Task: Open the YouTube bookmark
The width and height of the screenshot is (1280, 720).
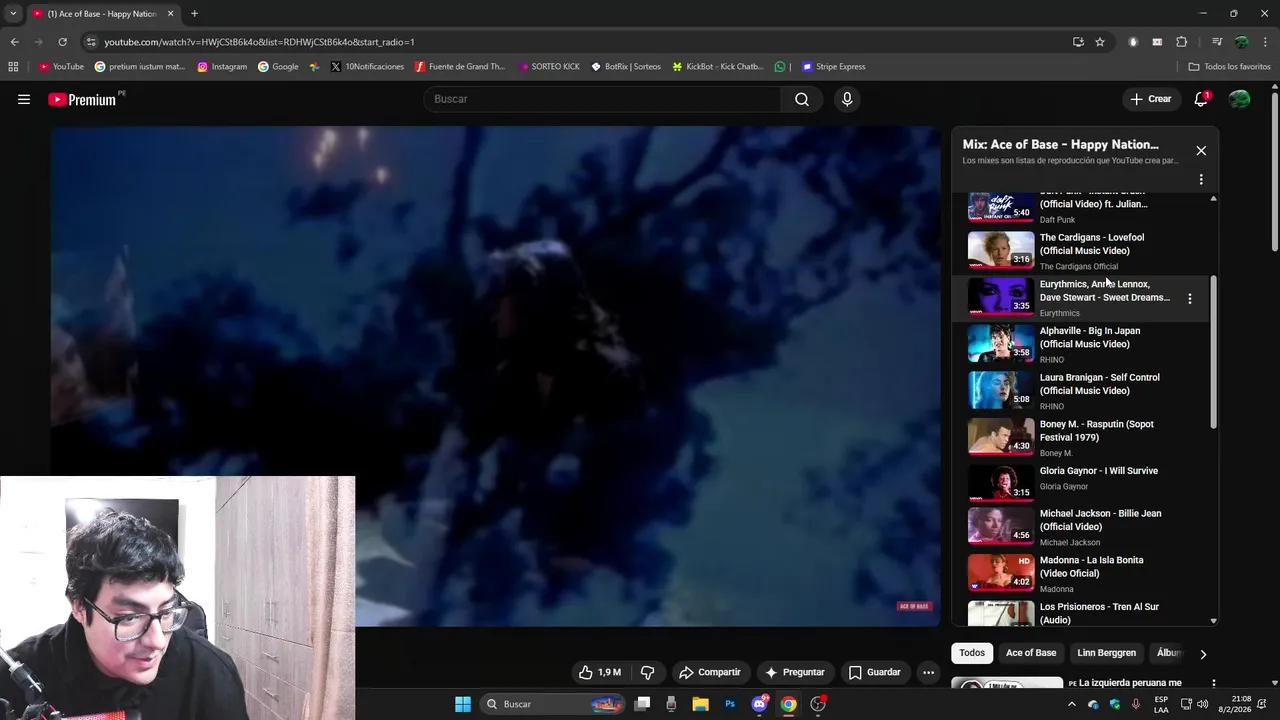Action: pyautogui.click(x=61, y=67)
